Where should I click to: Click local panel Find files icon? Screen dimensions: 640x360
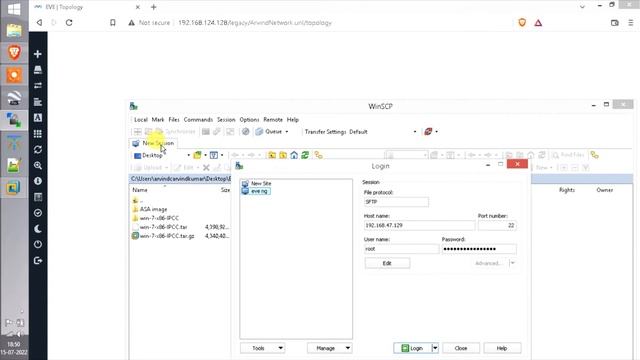coord(318,155)
